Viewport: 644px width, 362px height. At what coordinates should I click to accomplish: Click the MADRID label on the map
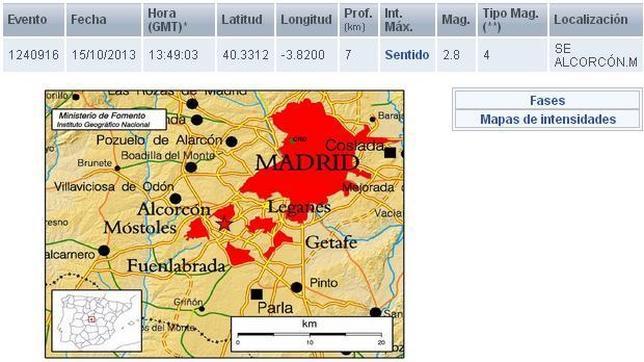(307, 163)
